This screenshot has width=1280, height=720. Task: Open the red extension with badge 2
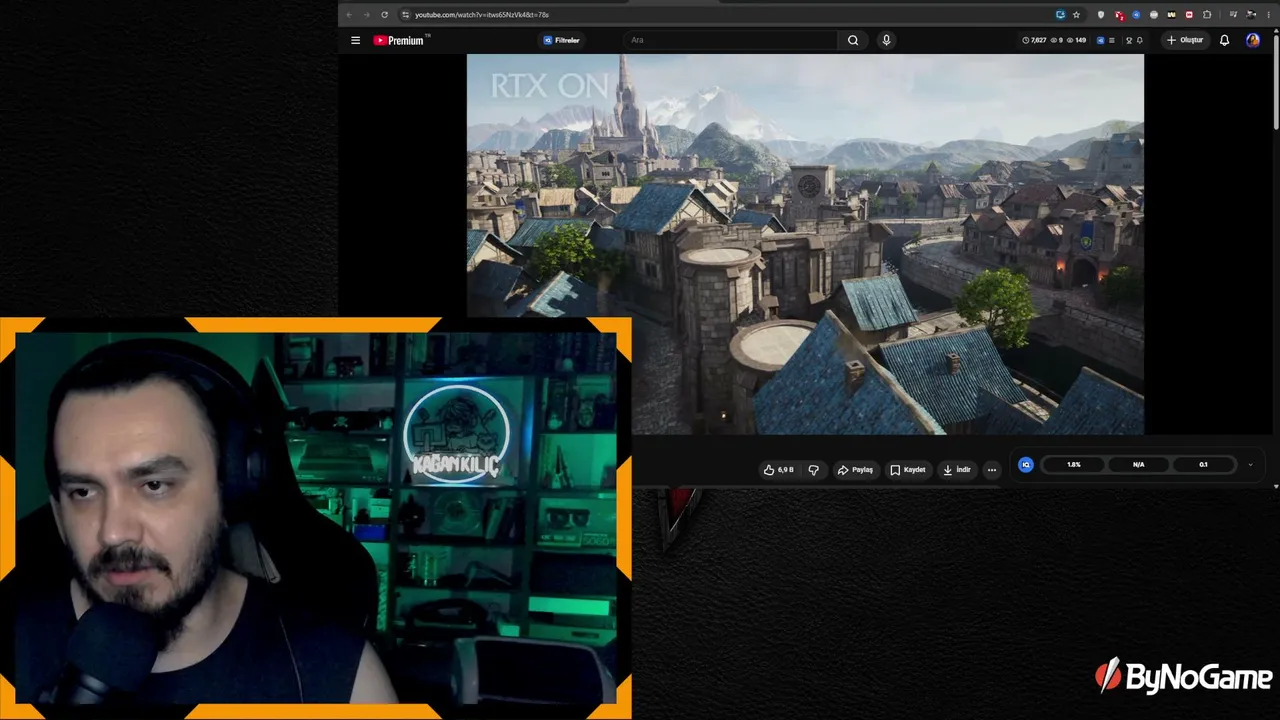coord(1120,15)
